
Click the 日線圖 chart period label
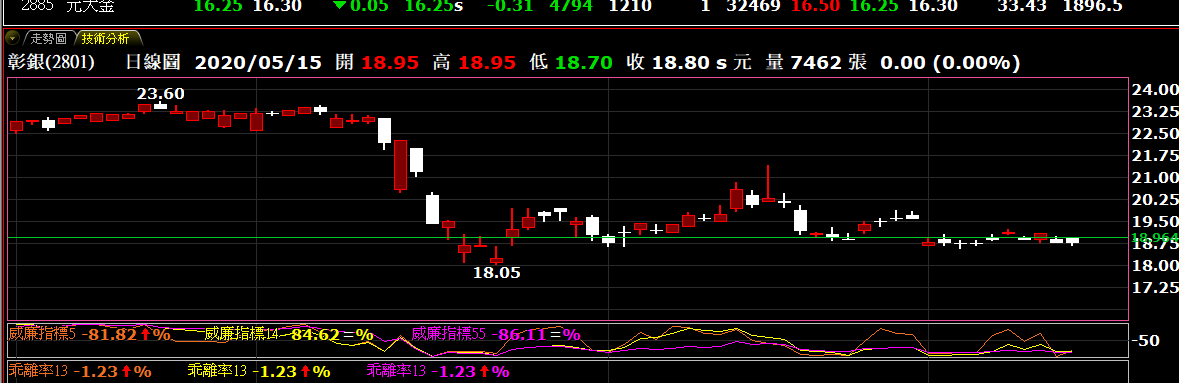click(153, 62)
